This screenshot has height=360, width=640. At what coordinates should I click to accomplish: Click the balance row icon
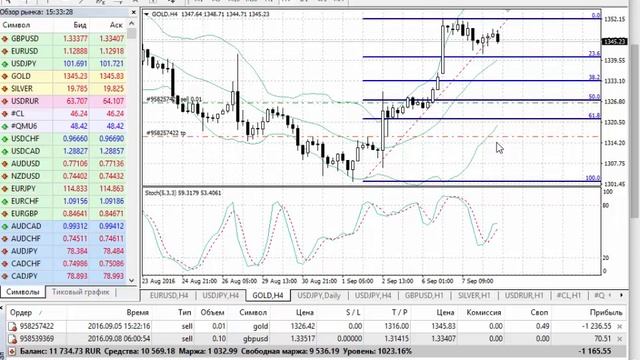12,351
